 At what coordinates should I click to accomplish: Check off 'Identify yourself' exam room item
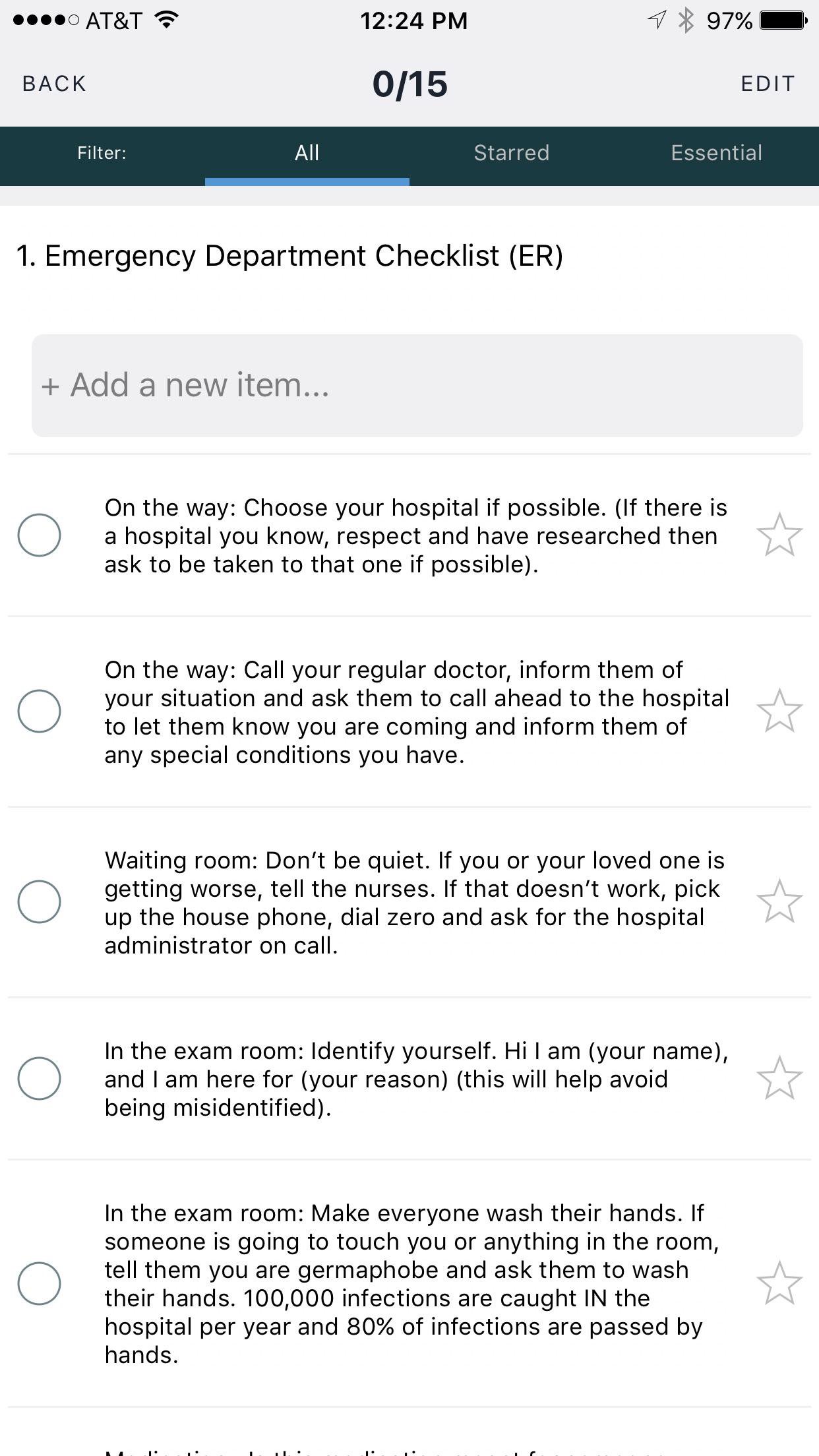(x=39, y=1078)
